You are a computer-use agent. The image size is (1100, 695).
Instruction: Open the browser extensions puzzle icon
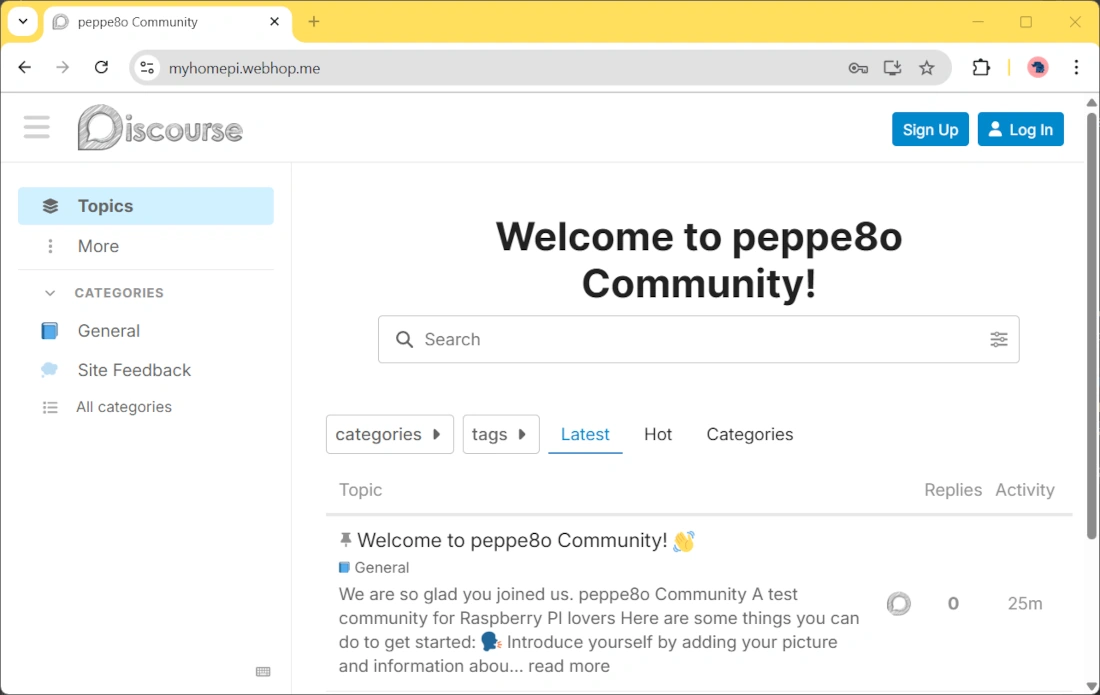(981, 67)
